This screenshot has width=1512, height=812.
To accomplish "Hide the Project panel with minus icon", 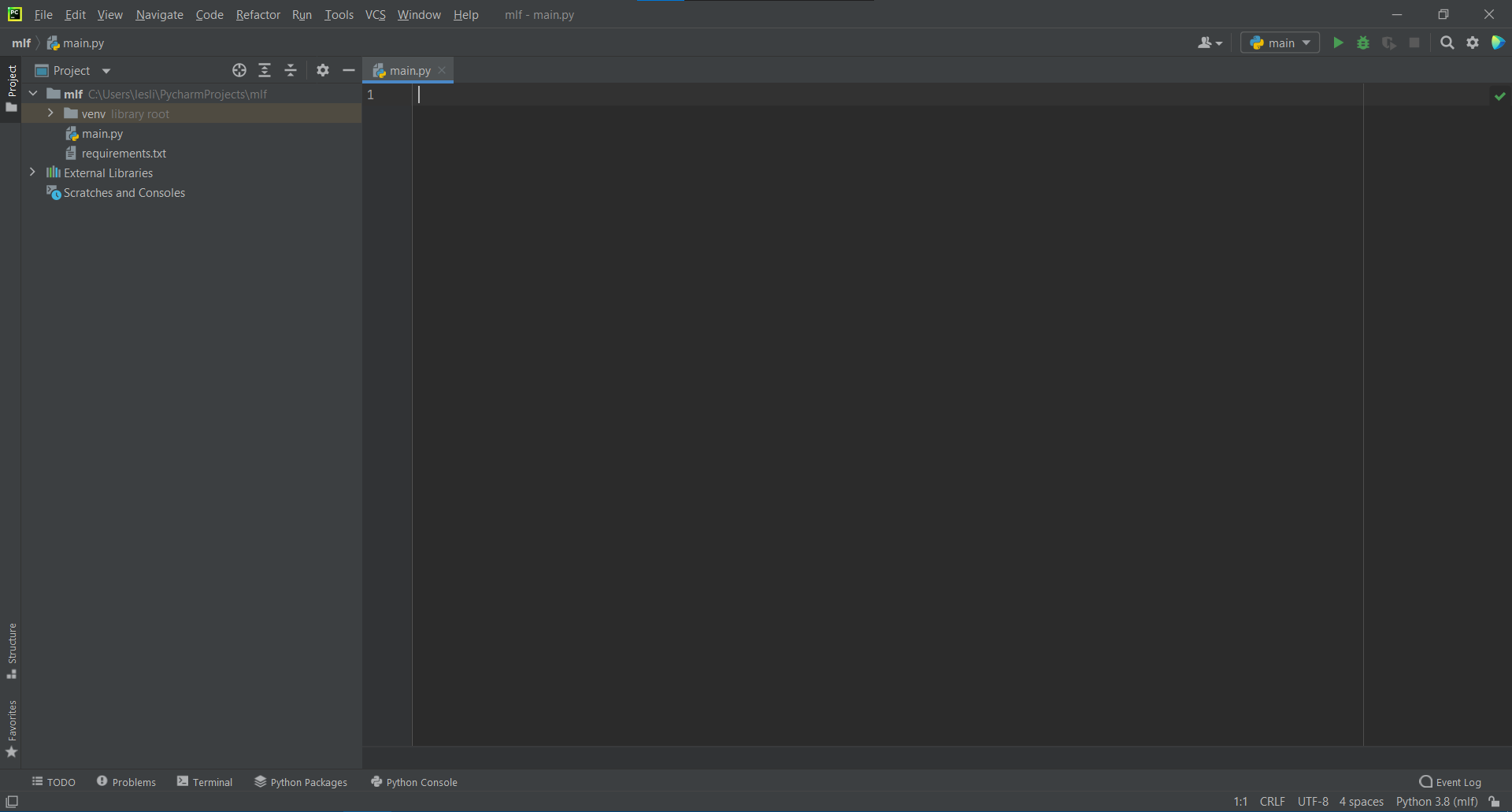I will (349, 70).
